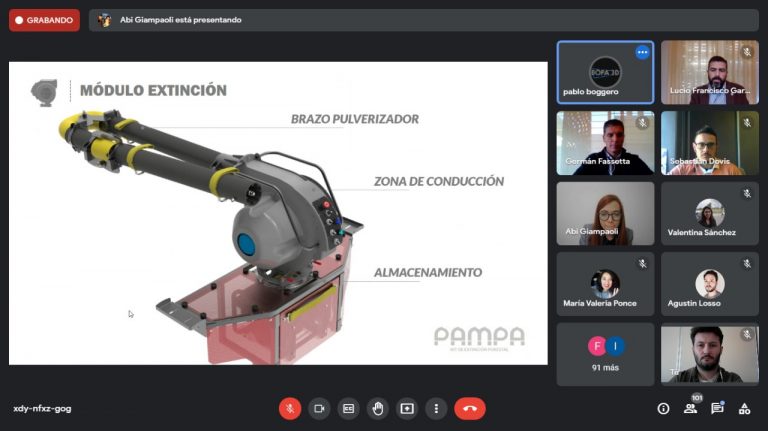Select Germán Fassetta video tile
Image resolution: width=768 pixels, height=431 pixels.
[x=605, y=143]
